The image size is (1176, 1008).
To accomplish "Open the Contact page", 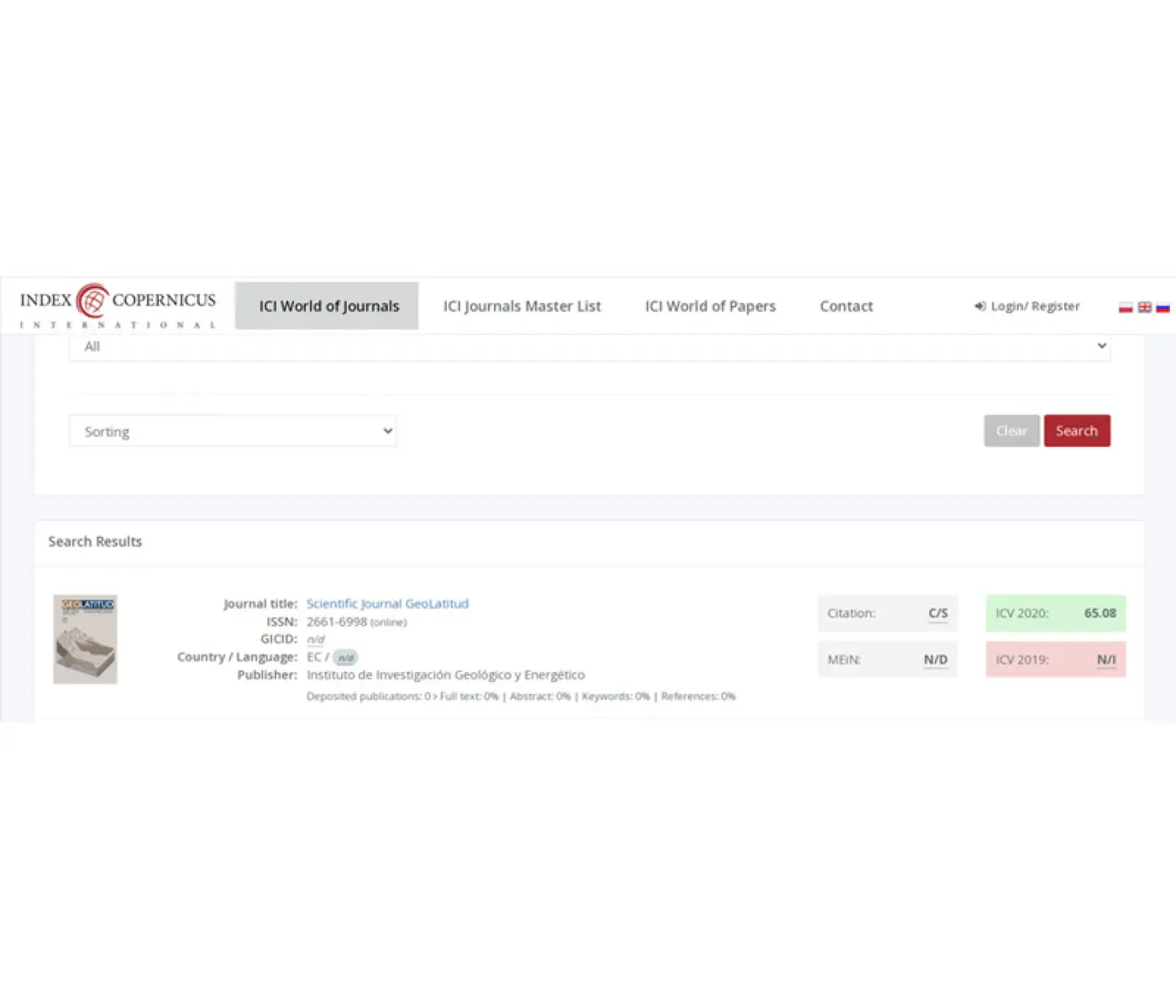I will 847,306.
